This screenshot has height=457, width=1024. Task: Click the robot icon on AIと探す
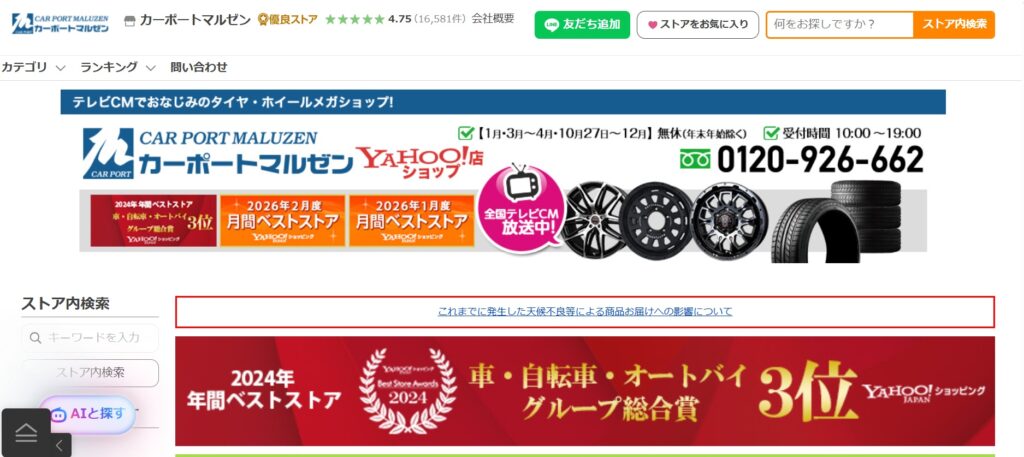pos(59,414)
